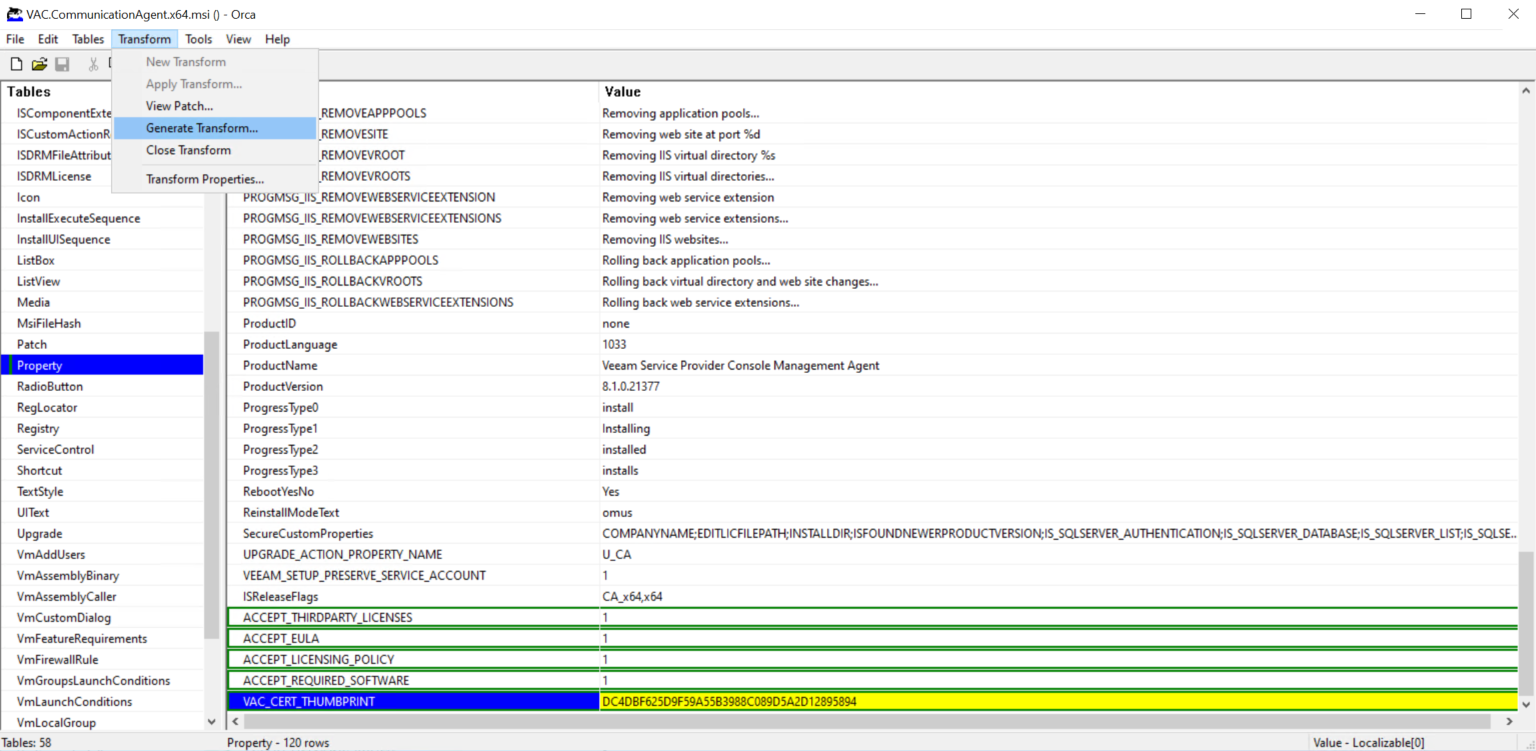Click the New file icon on the toolbar
Image resolution: width=1536 pixels, height=751 pixels.
[x=16, y=63]
